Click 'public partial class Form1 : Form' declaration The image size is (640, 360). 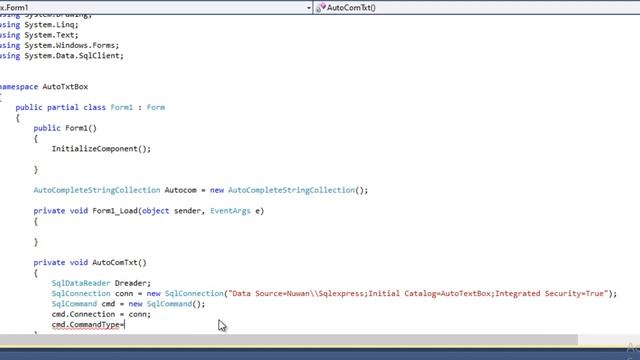pyautogui.click(x=90, y=107)
